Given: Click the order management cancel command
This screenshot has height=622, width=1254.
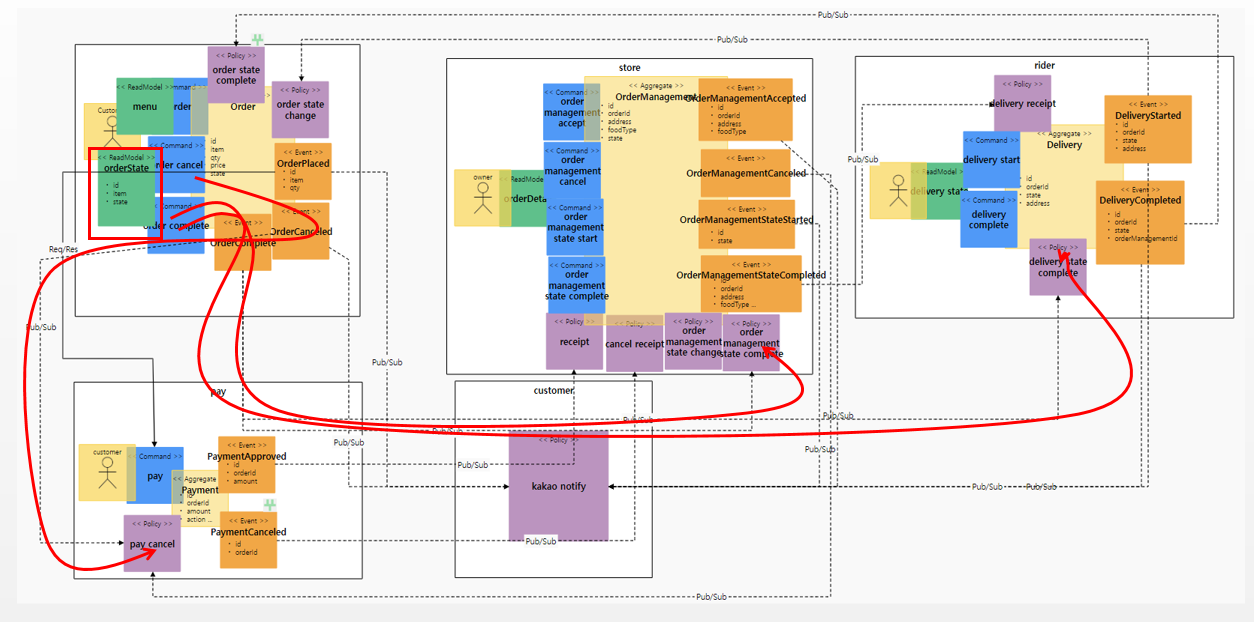Looking at the screenshot, I should pyautogui.click(x=573, y=170).
